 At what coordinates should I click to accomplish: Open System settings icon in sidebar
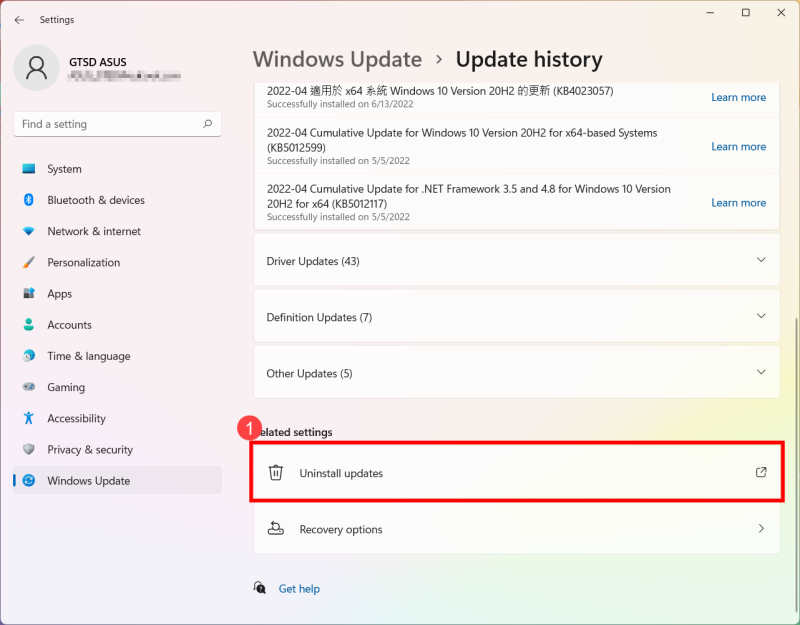coord(29,169)
